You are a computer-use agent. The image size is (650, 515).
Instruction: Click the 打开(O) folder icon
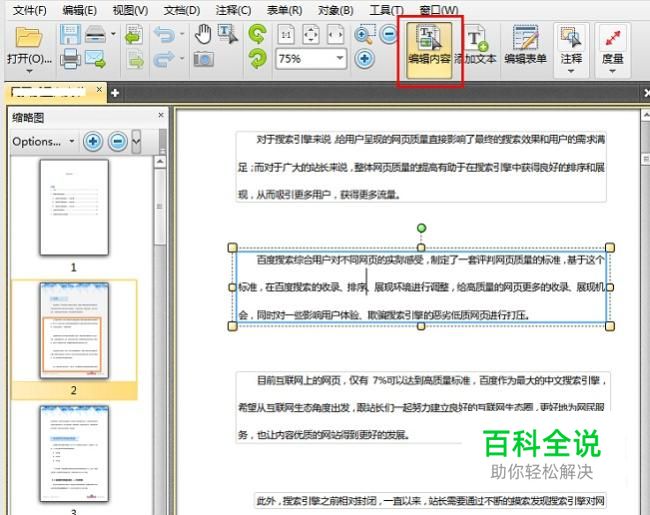(x=29, y=37)
